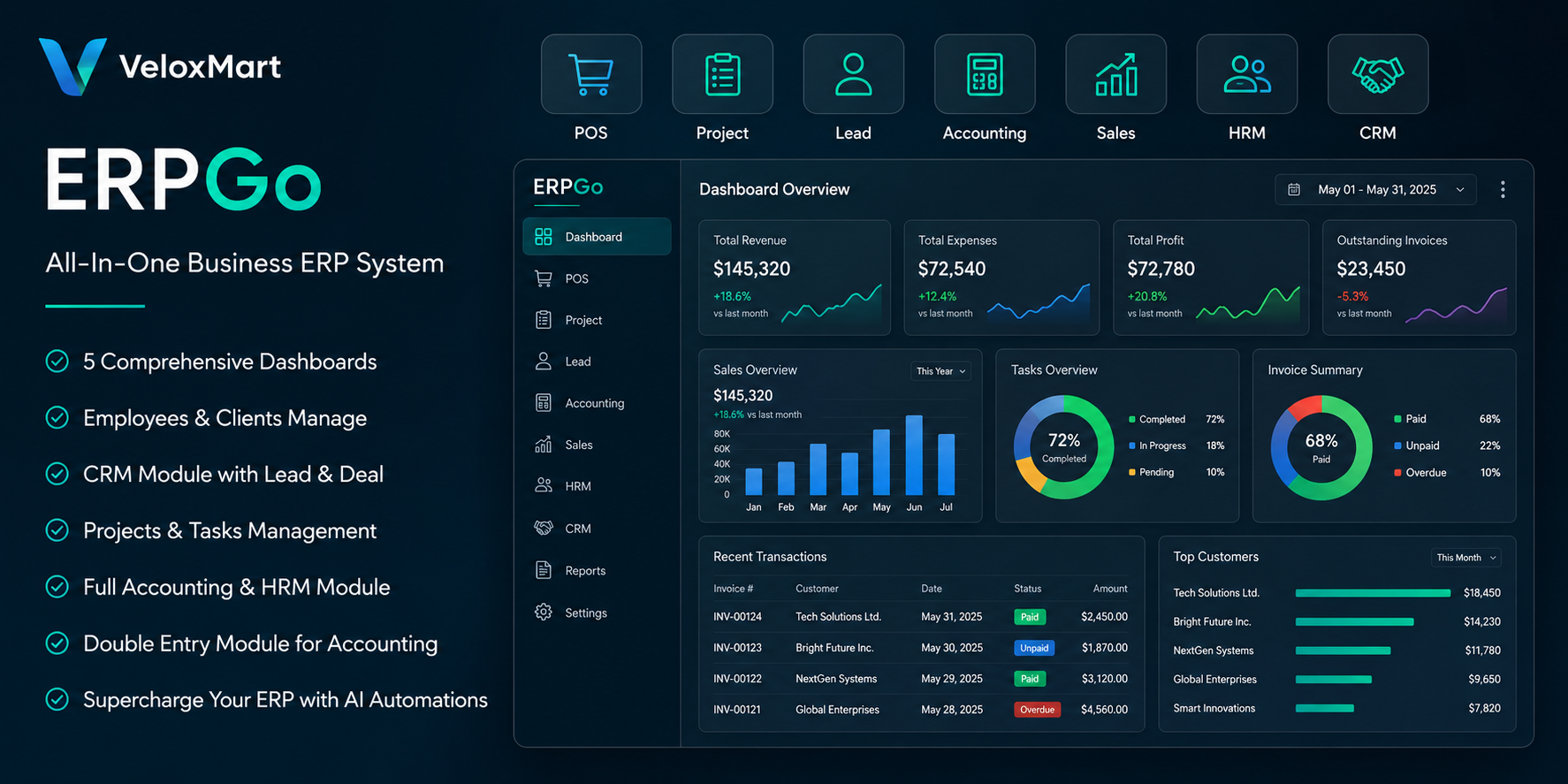Click checkmark beside 5 Comprehensive Dashboards
Viewport: 1568px width, 784px height.
pyautogui.click(x=57, y=362)
